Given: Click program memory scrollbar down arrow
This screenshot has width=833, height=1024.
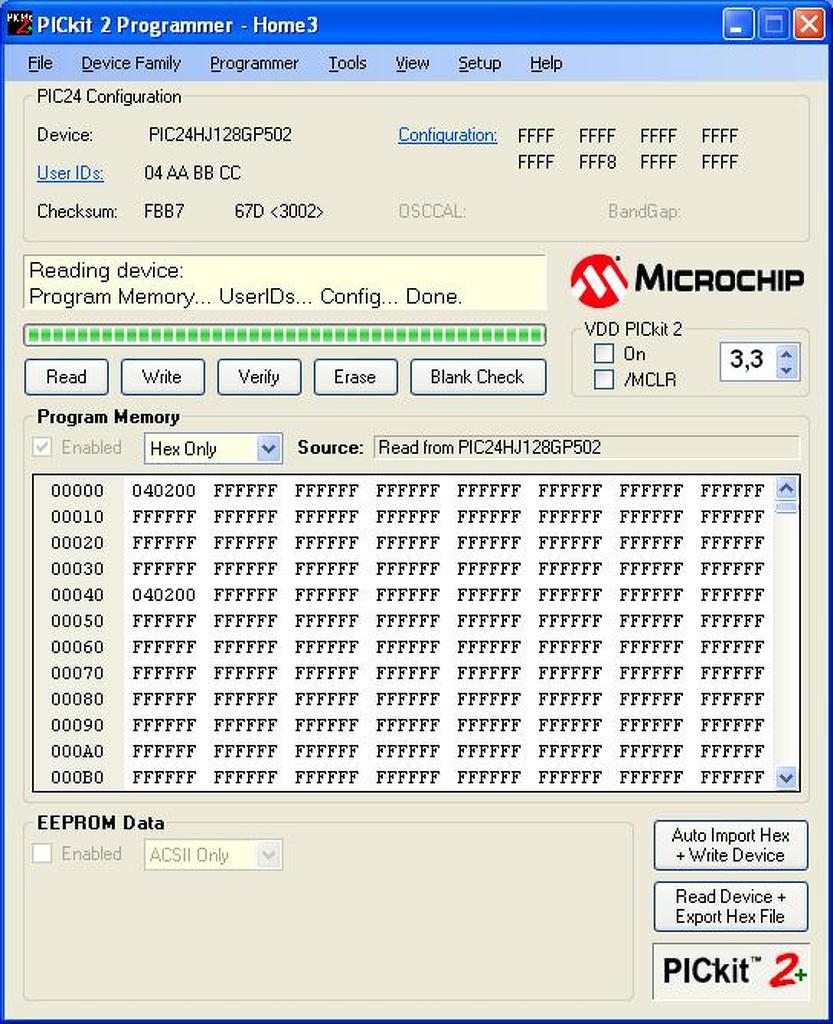Looking at the screenshot, I should [x=786, y=778].
